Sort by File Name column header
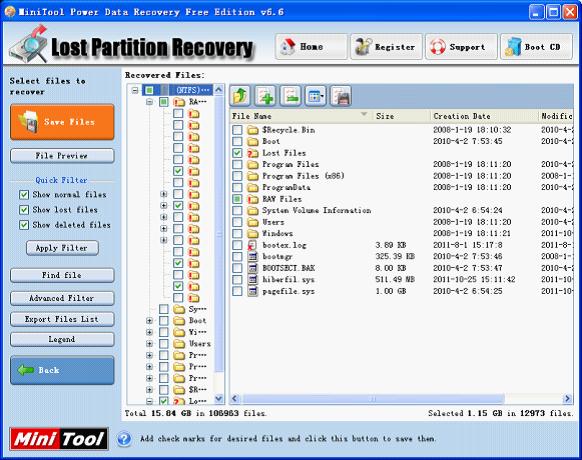 tap(301, 116)
